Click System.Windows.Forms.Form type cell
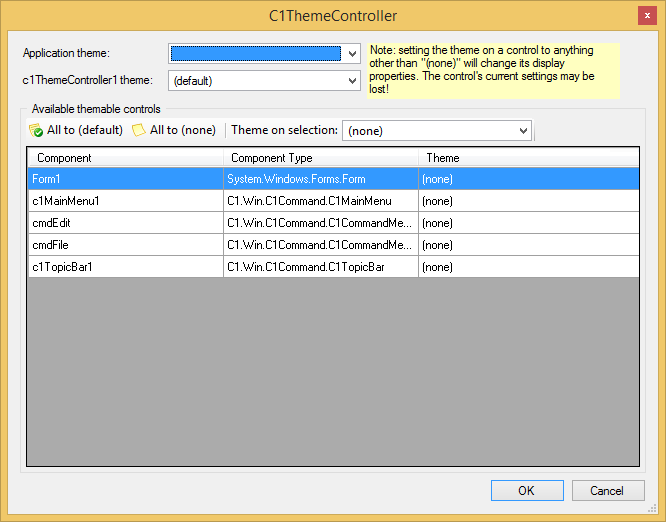 320,179
